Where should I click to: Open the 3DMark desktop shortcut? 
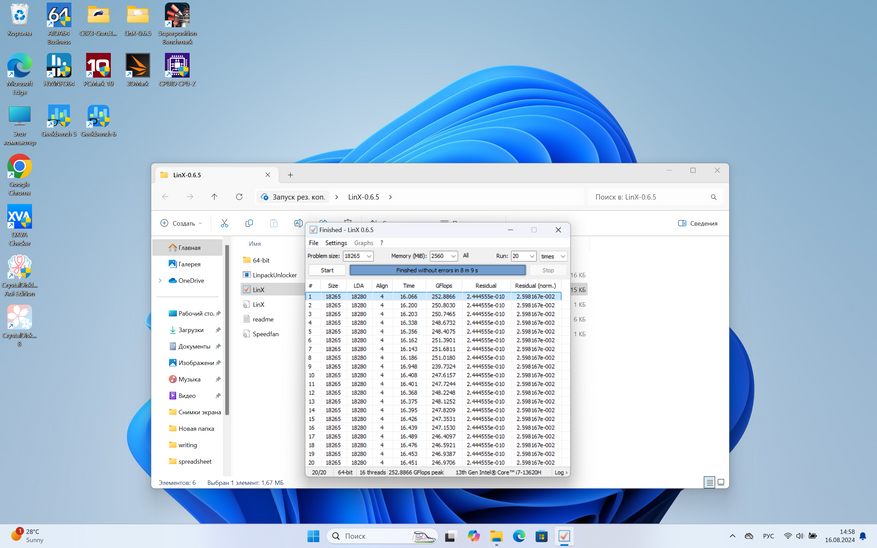click(x=137, y=68)
